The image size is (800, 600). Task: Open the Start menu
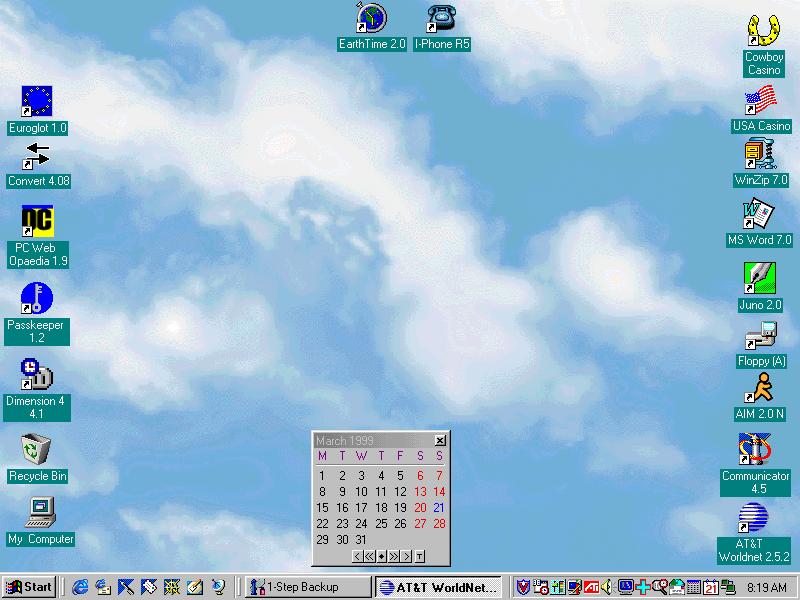(x=29, y=587)
